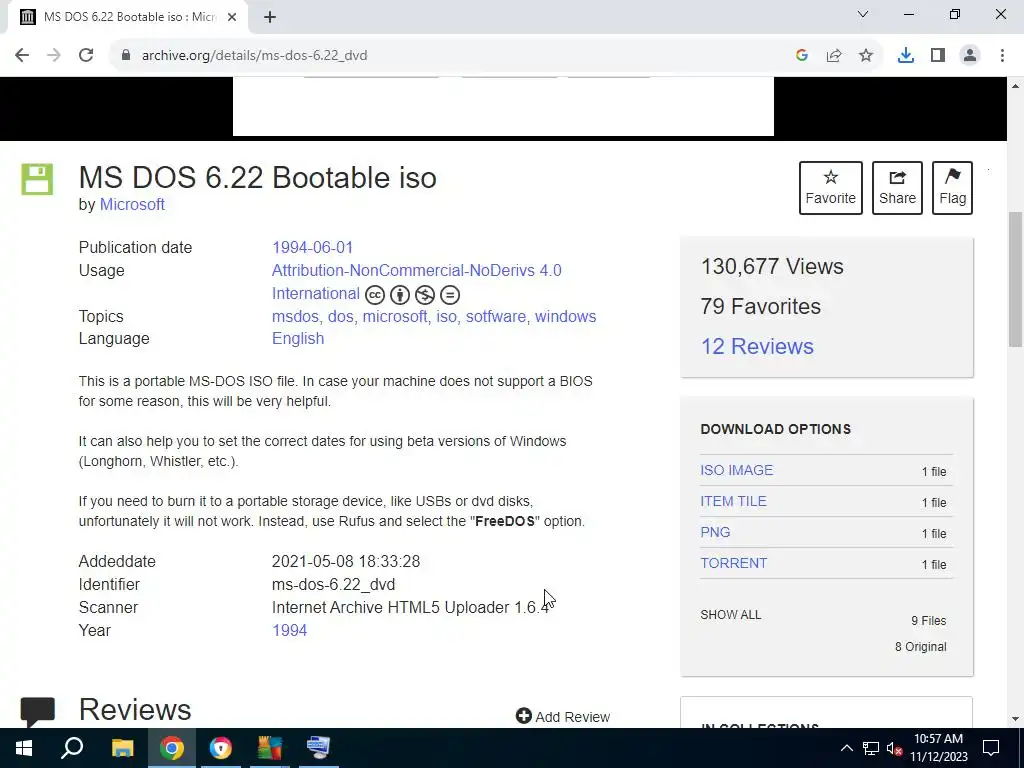Bookmark this tab with star icon
This screenshot has height=768, width=1024.
866,55
